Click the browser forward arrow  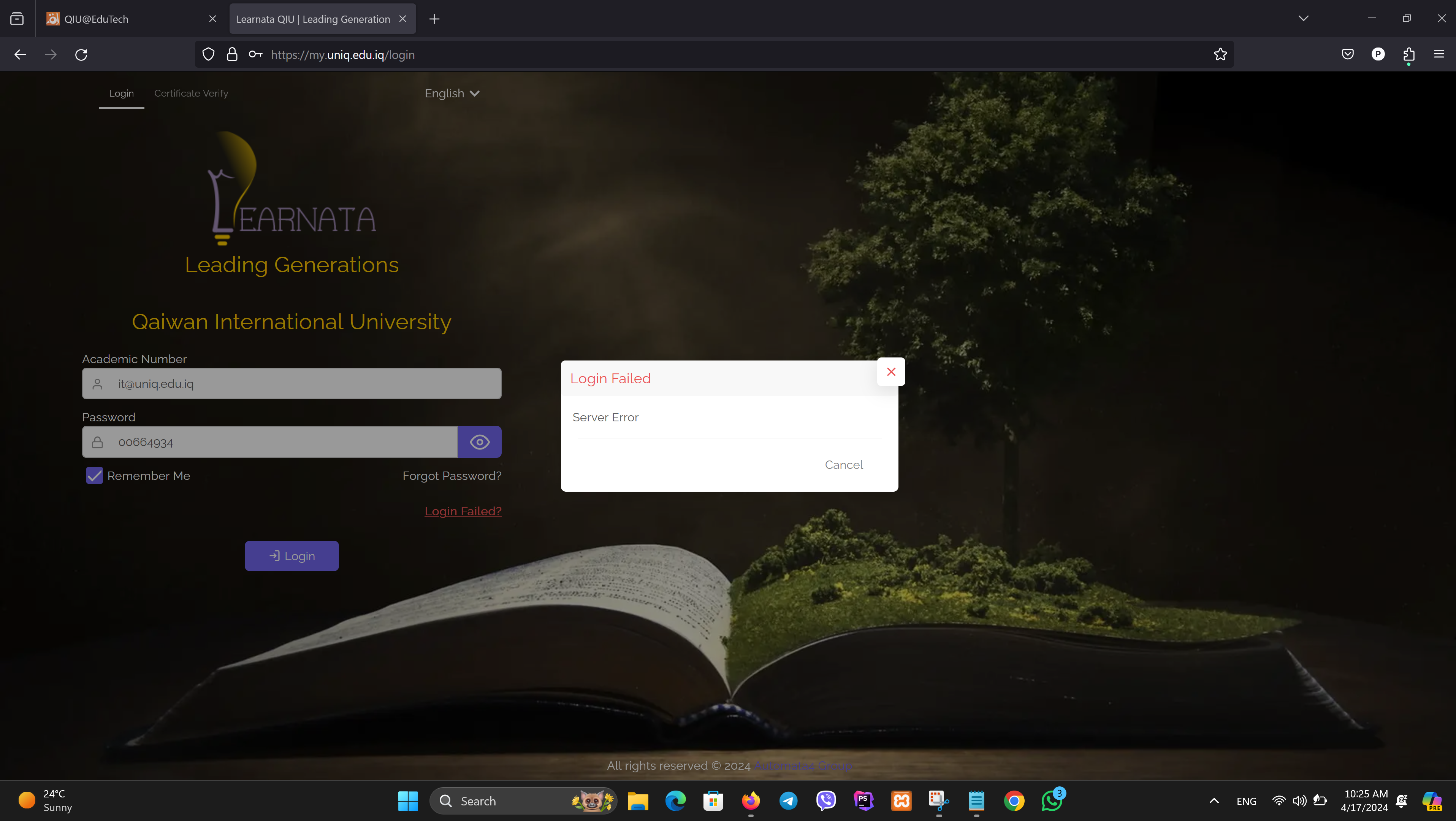point(51,54)
